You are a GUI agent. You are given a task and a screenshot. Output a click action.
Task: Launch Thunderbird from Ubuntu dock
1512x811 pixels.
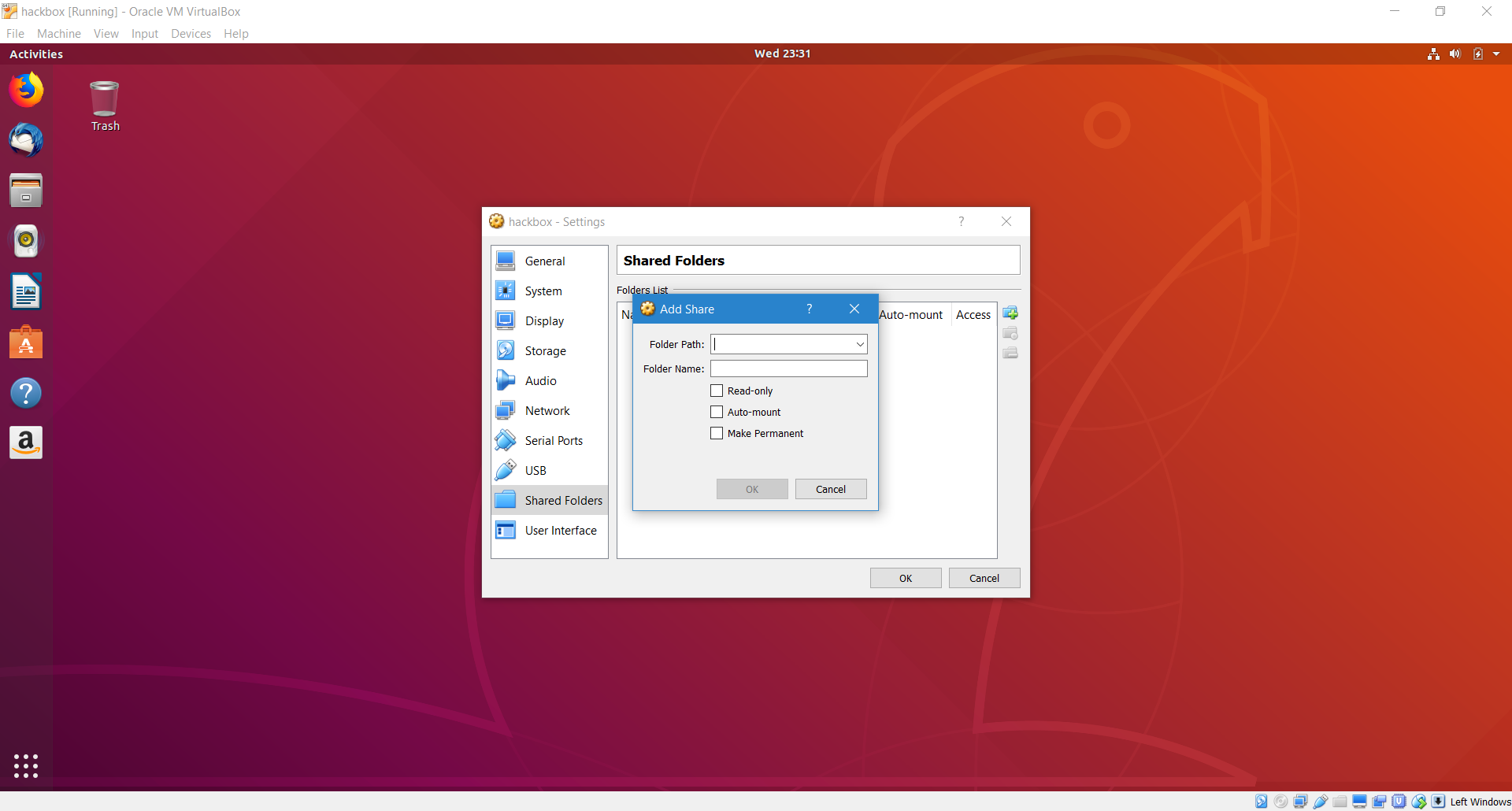[26, 140]
